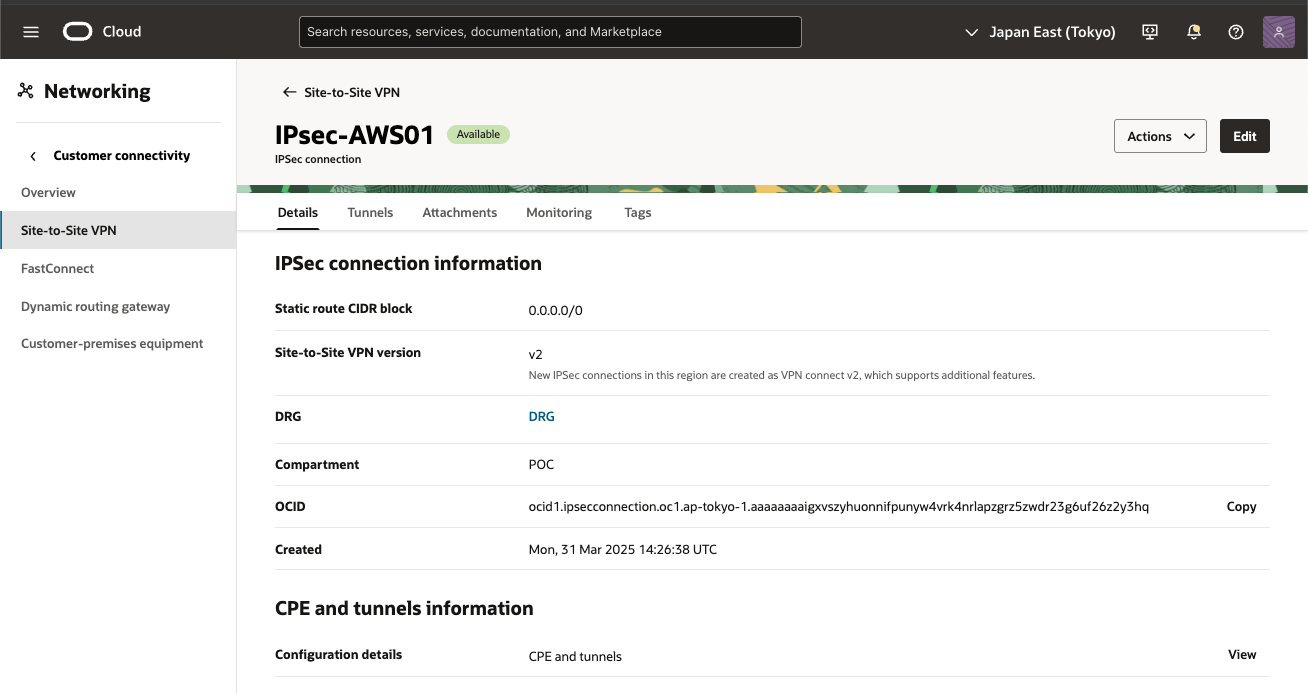Screen dimensions: 1308x694
Task: Focus the resource search field
Action: coord(550,32)
